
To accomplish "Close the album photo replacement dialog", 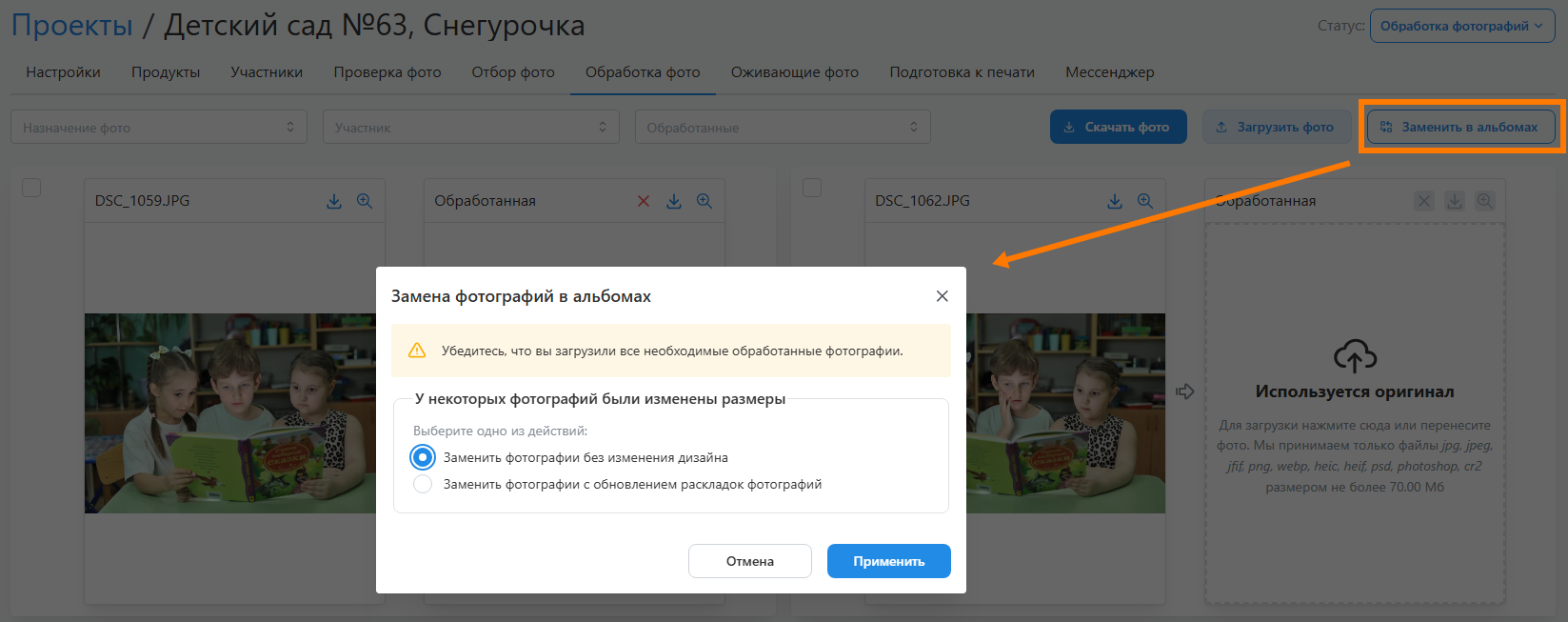I will click(x=942, y=296).
